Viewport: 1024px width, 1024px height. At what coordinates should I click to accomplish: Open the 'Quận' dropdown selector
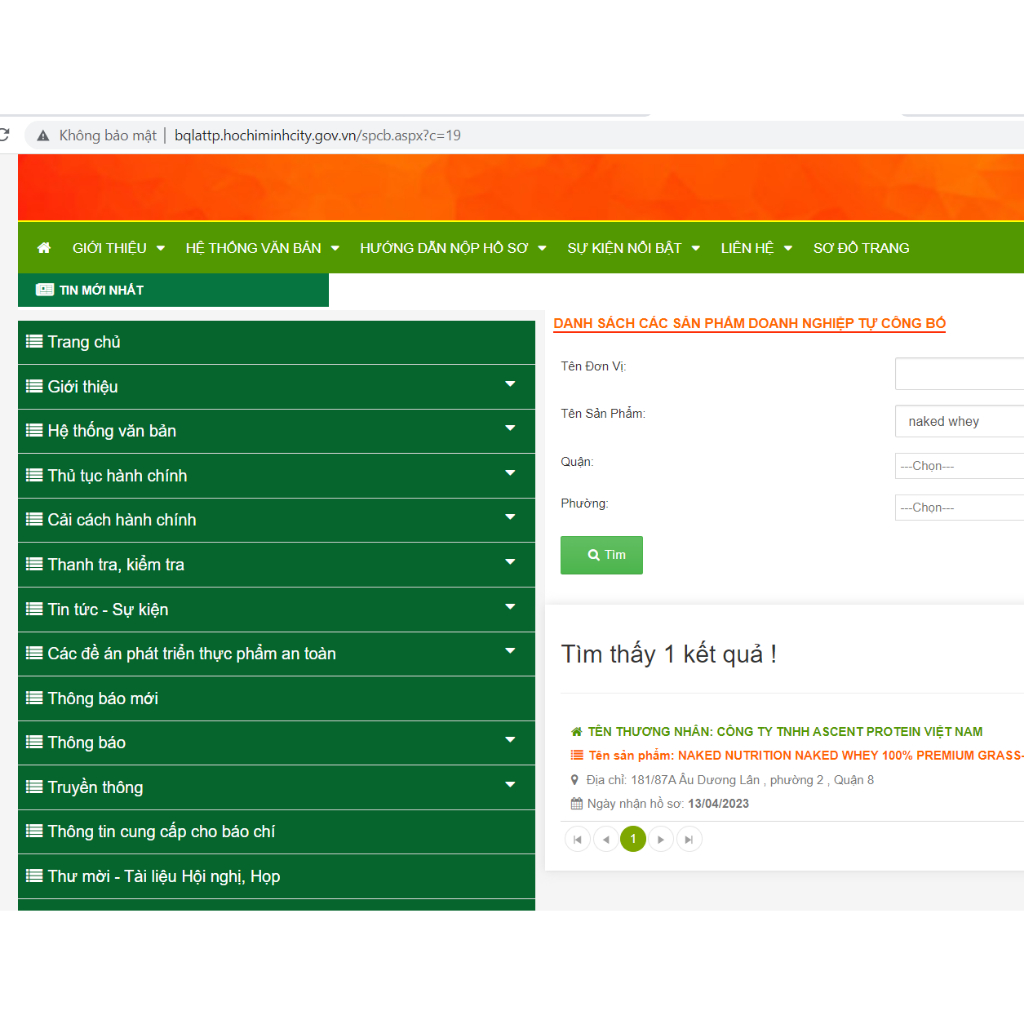tap(958, 466)
